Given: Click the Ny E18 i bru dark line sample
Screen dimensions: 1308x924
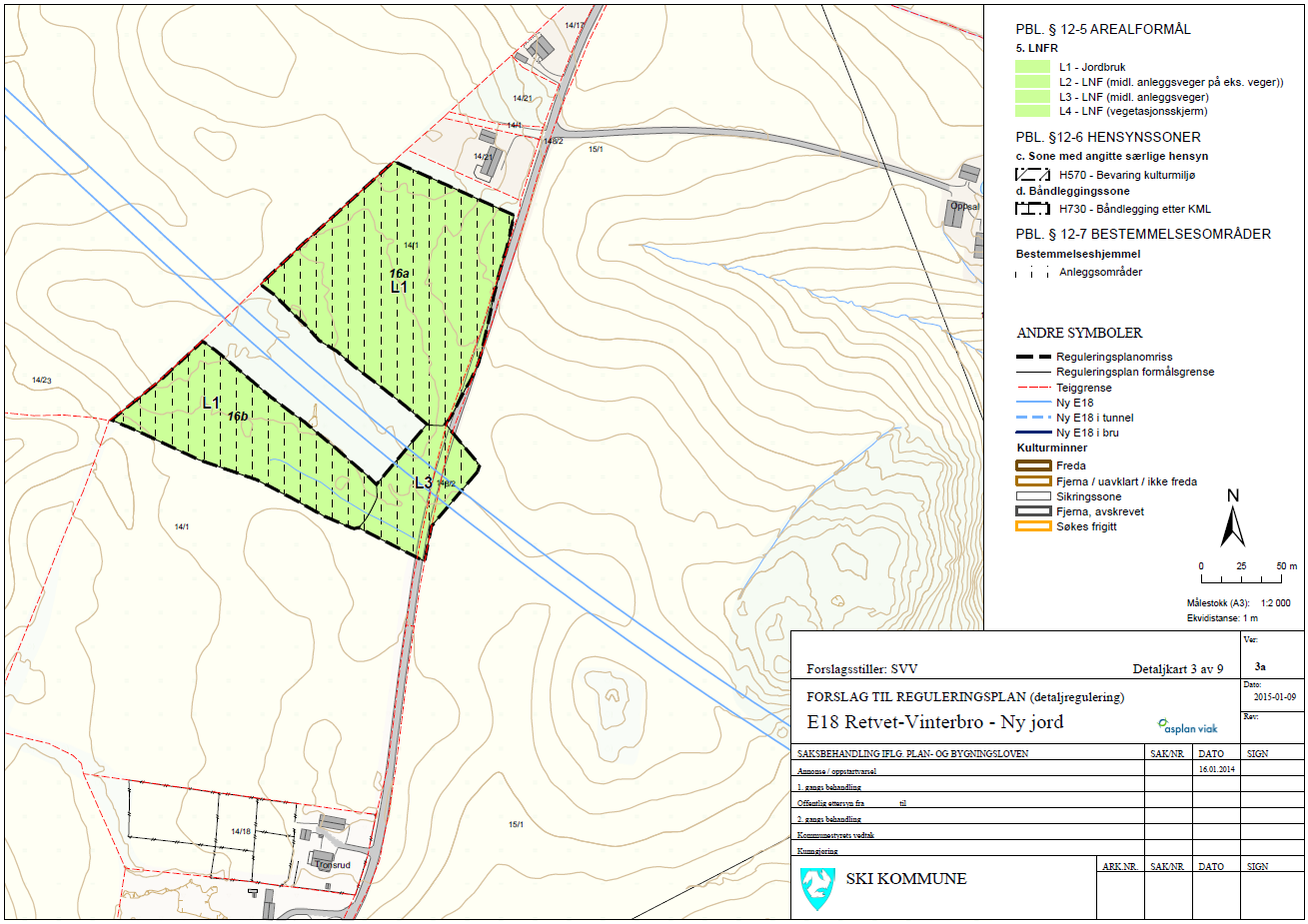Looking at the screenshot, I should [1032, 433].
